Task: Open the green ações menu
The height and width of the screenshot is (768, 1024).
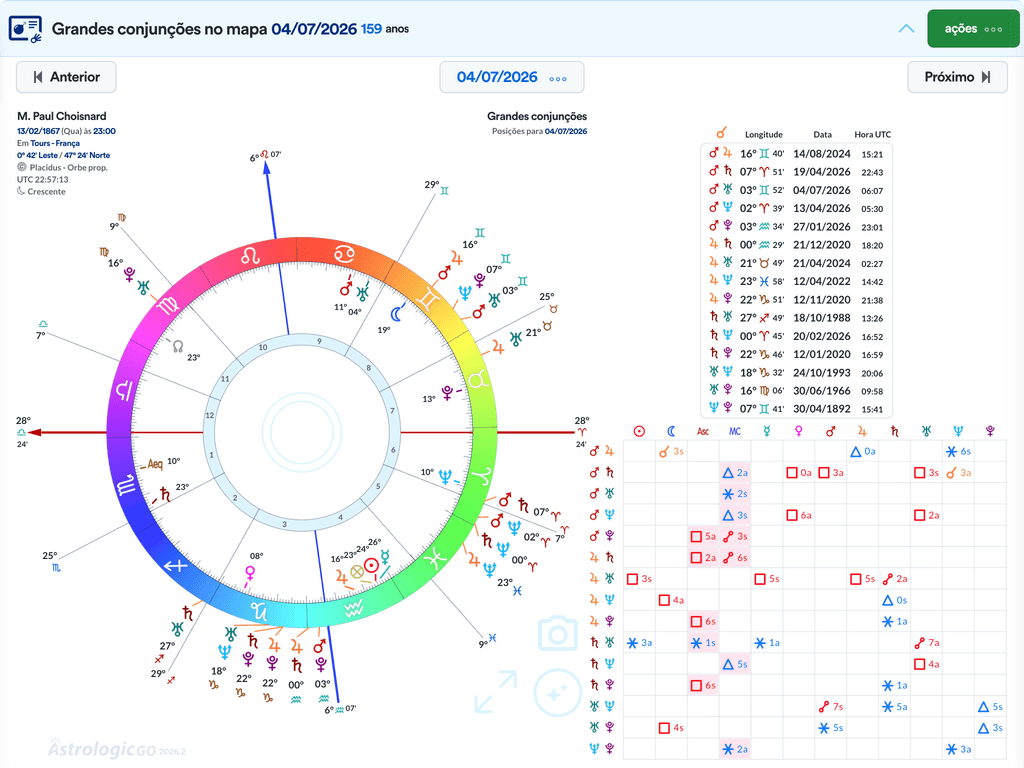Action: [973, 29]
